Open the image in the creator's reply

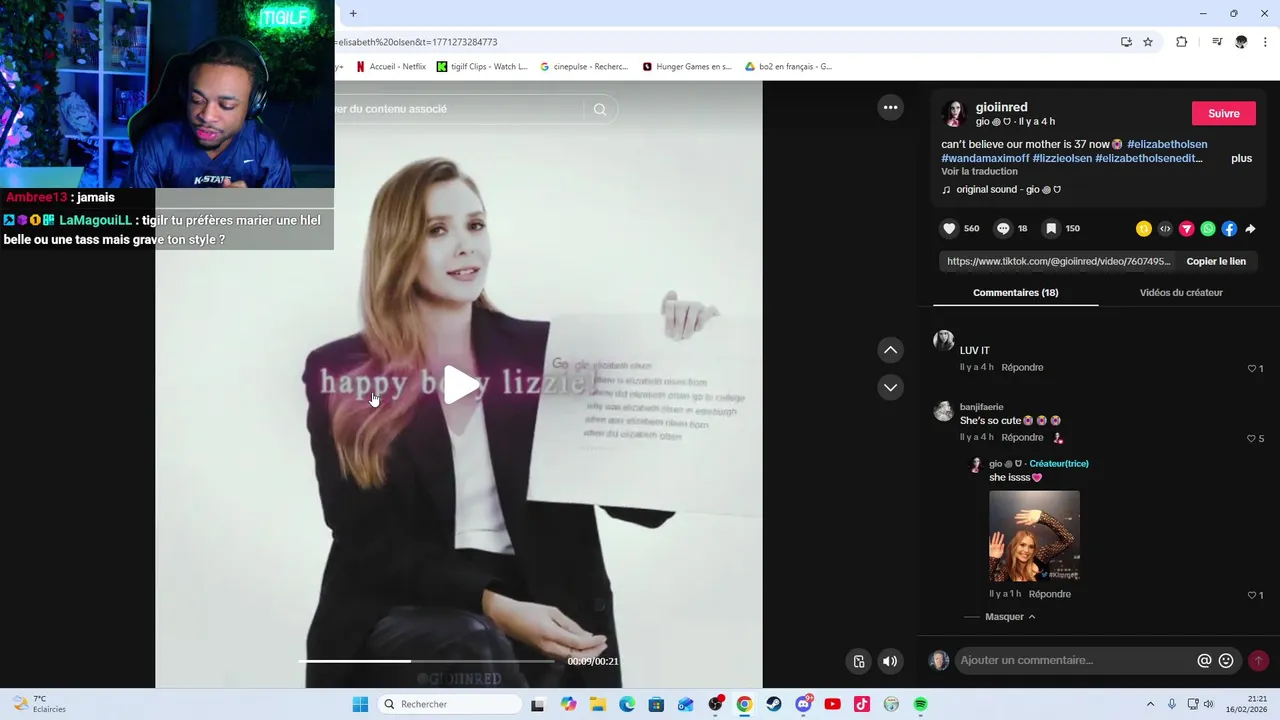[x=1034, y=536]
